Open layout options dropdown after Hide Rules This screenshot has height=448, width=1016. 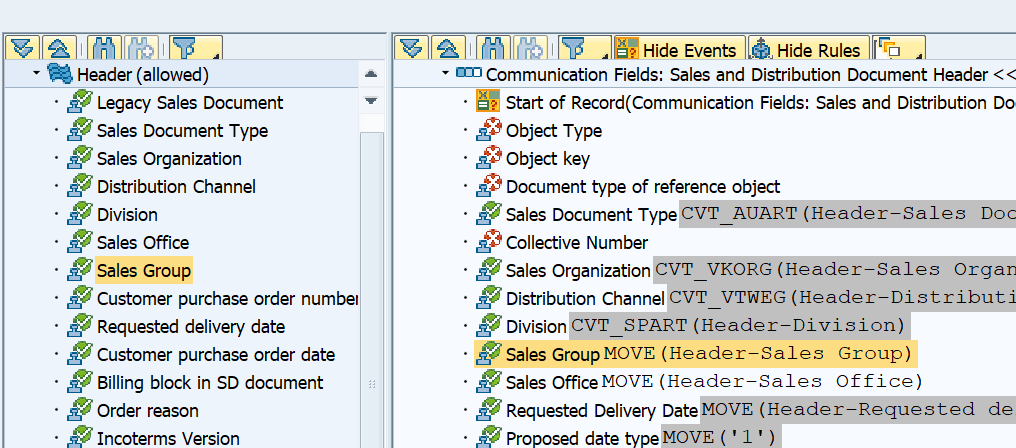(898, 49)
